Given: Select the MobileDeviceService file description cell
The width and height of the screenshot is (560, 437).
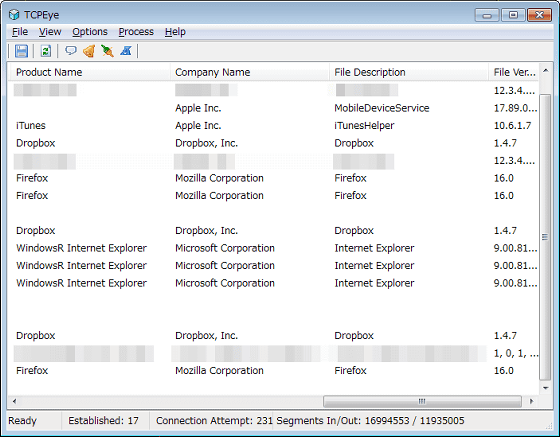Looking at the screenshot, I should coord(382,108).
